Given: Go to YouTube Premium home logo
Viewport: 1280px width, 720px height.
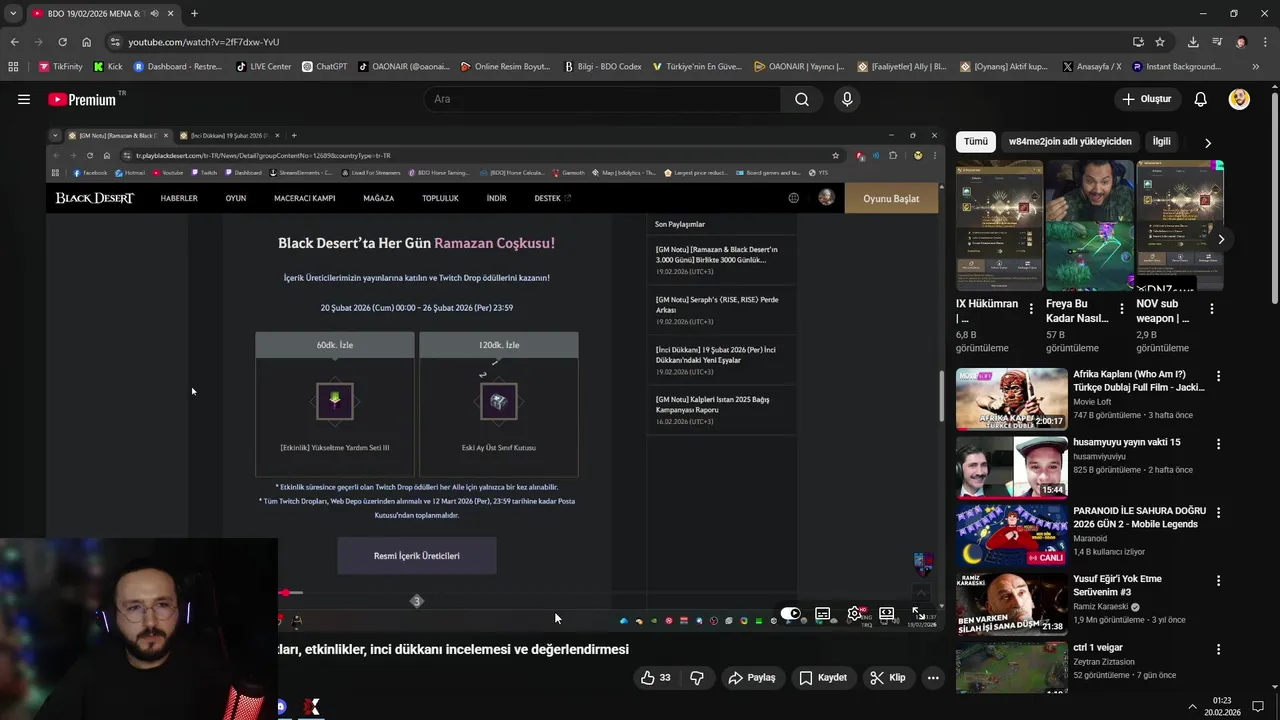Looking at the screenshot, I should 82,100.
